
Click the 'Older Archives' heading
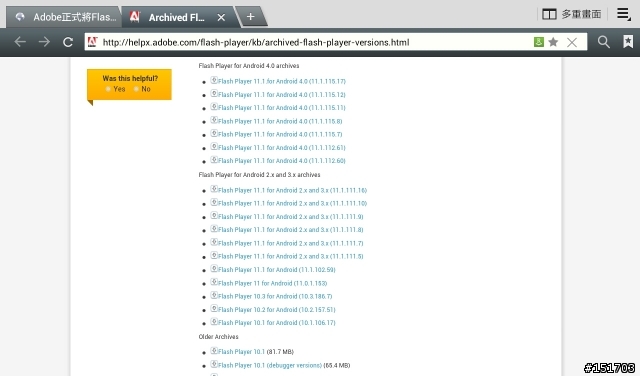218,337
